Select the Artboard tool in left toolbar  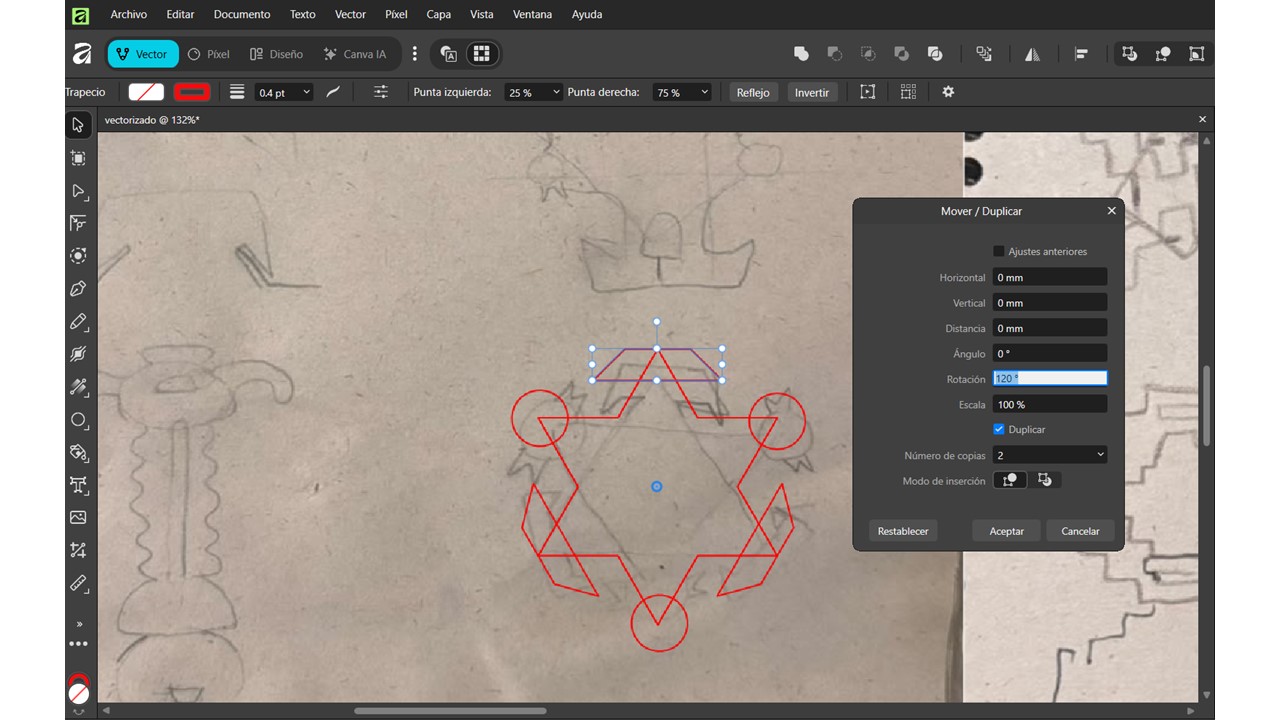[x=78, y=158]
